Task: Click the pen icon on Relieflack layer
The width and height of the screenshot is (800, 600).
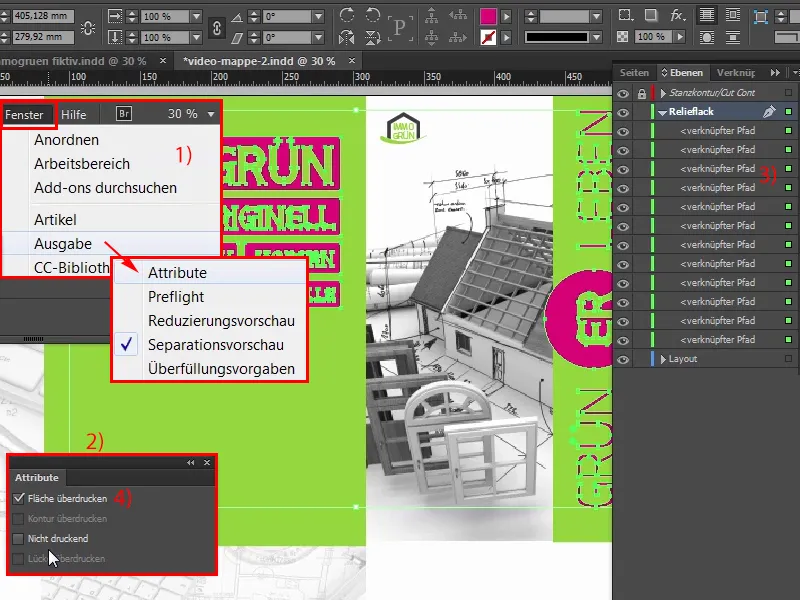Action: pos(769,111)
